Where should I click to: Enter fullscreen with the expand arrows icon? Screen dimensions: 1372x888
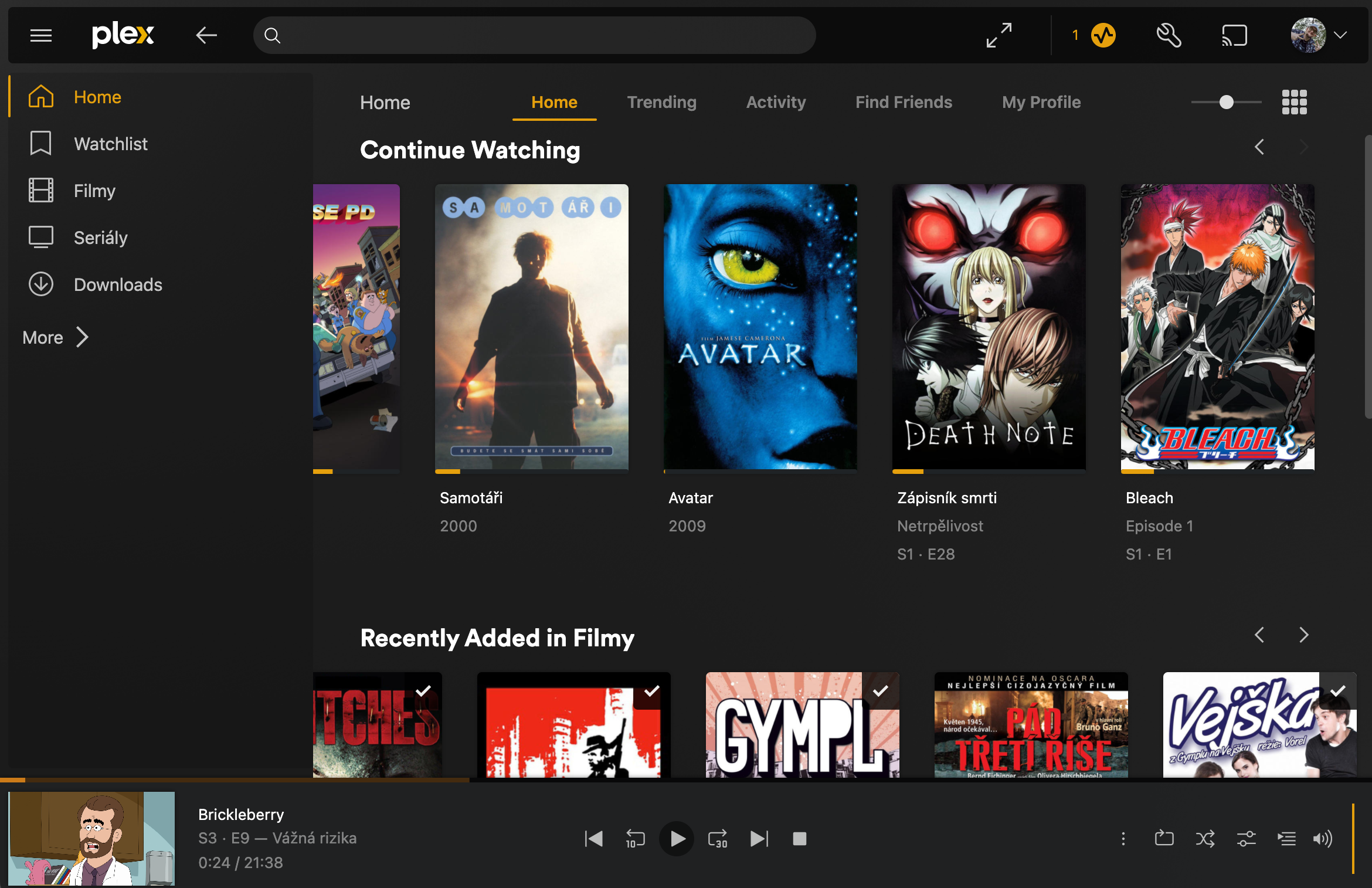[999, 36]
